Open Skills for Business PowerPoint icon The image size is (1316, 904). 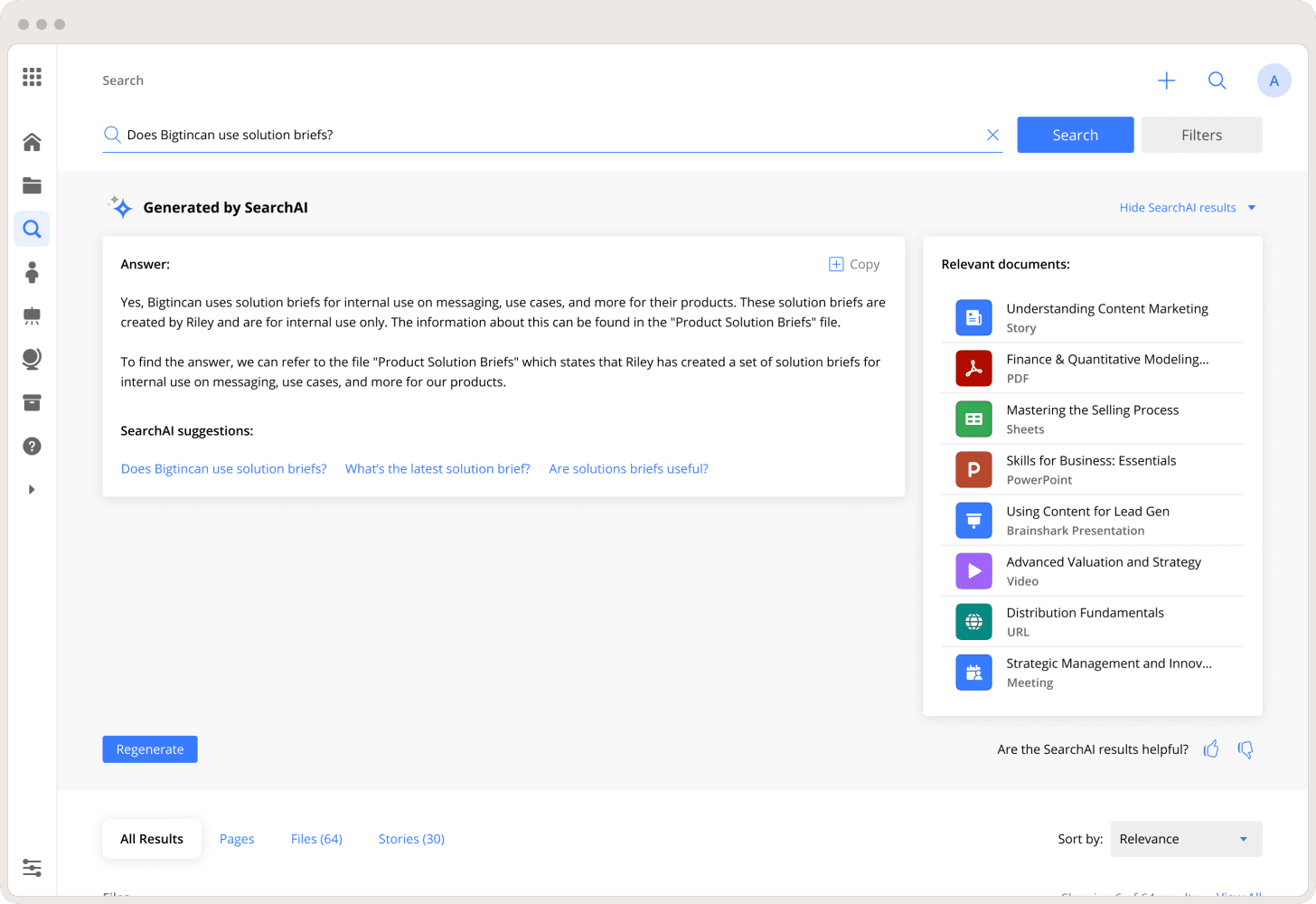click(973, 469)
